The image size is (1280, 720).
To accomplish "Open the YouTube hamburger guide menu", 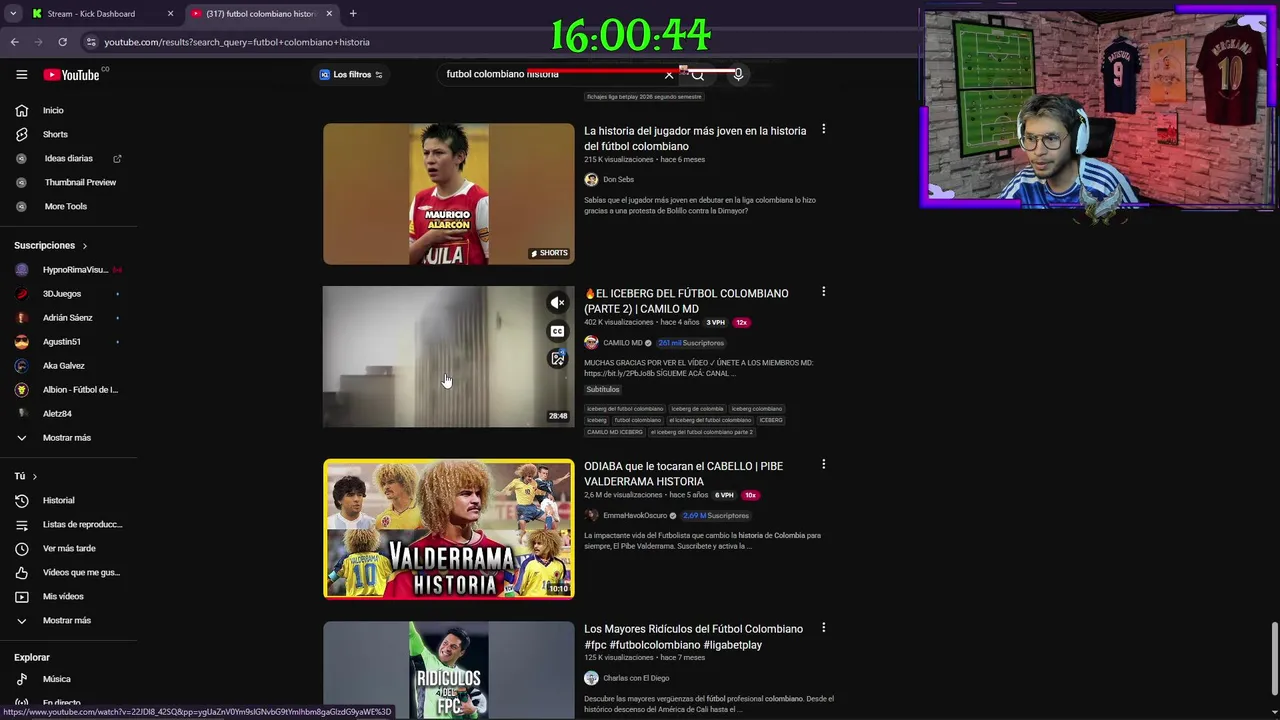I will tap(21, 74).
